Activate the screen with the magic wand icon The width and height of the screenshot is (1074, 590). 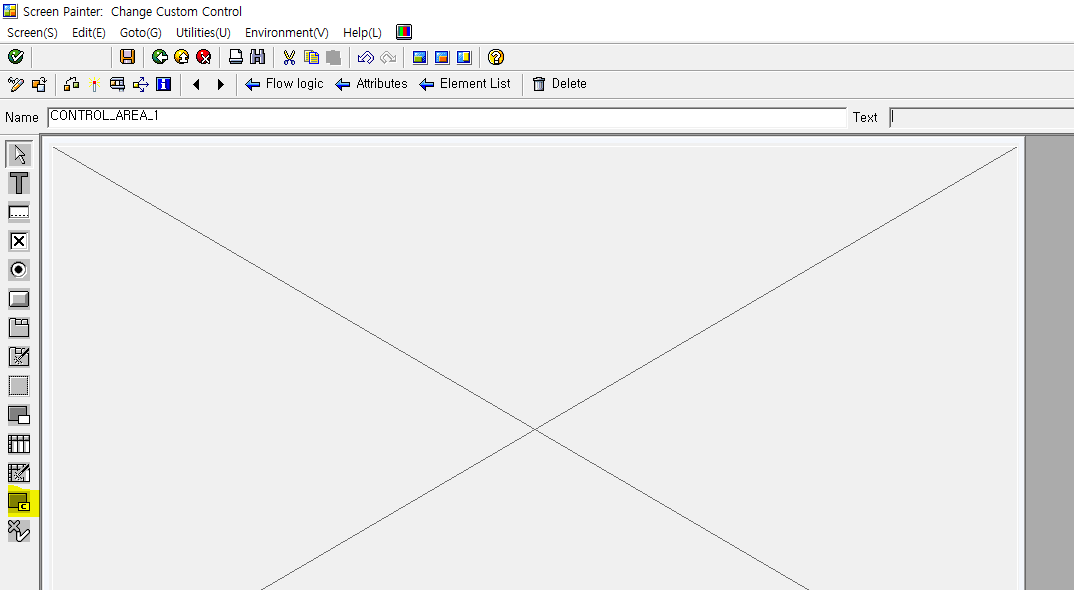tap(95, 84)
